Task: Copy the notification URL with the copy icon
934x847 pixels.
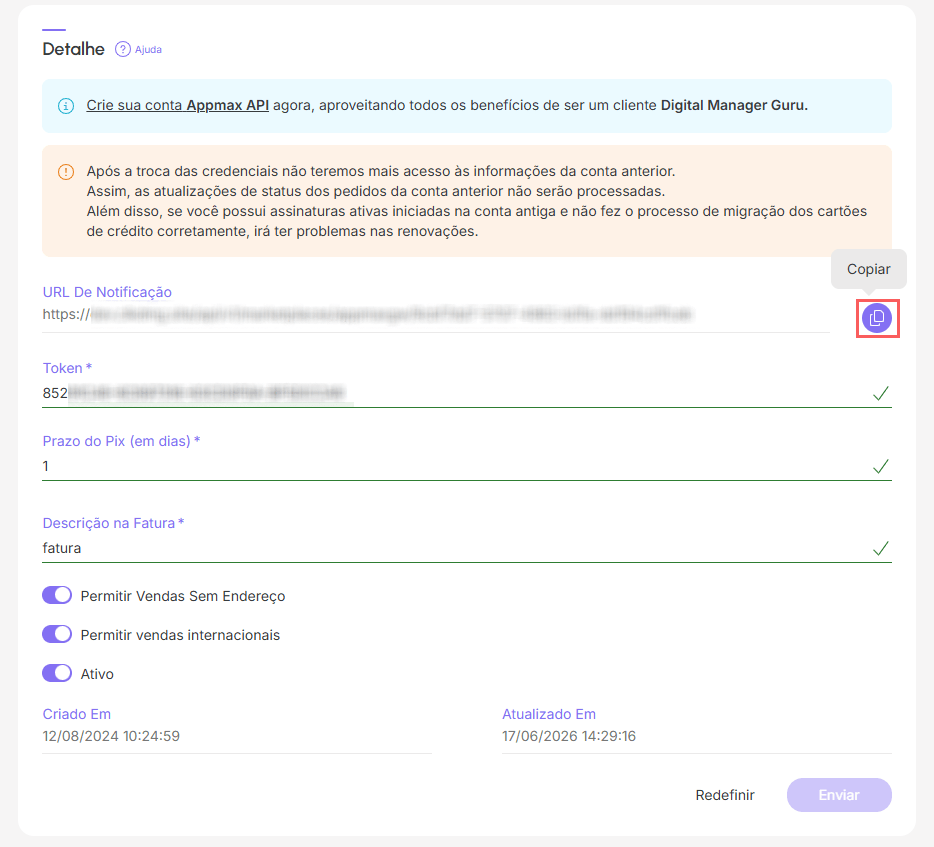Action: click(x=877, y=318)
